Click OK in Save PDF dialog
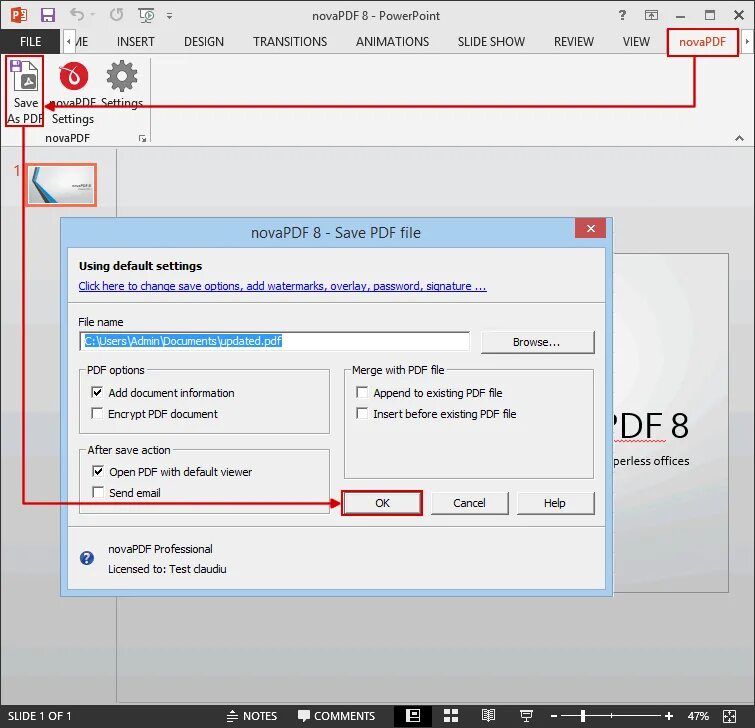The width and height of the screenshot is (755, 728). click(x=382, y=503)
